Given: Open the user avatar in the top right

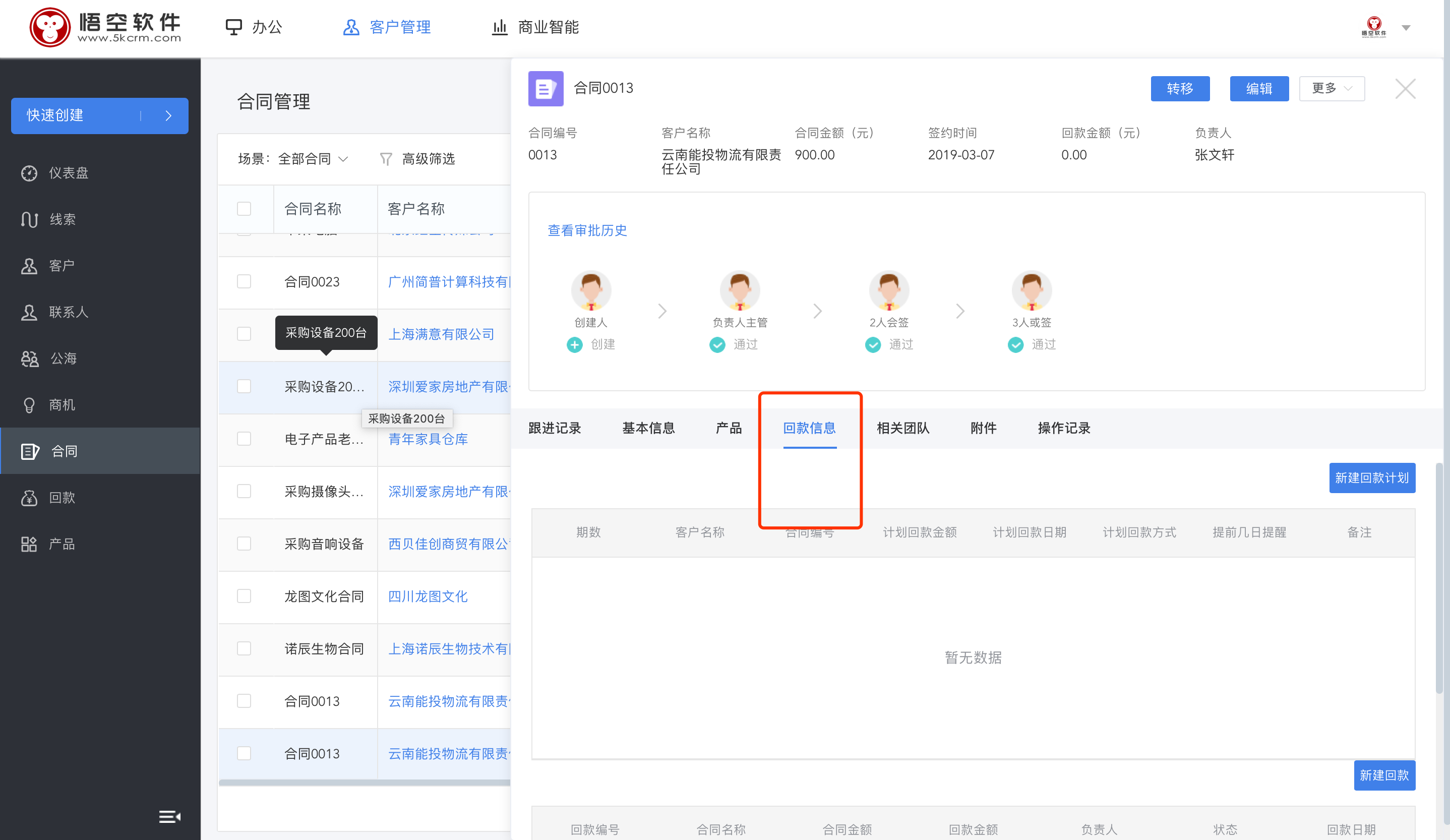Looking at the screenshot, I should [1373, 27].
